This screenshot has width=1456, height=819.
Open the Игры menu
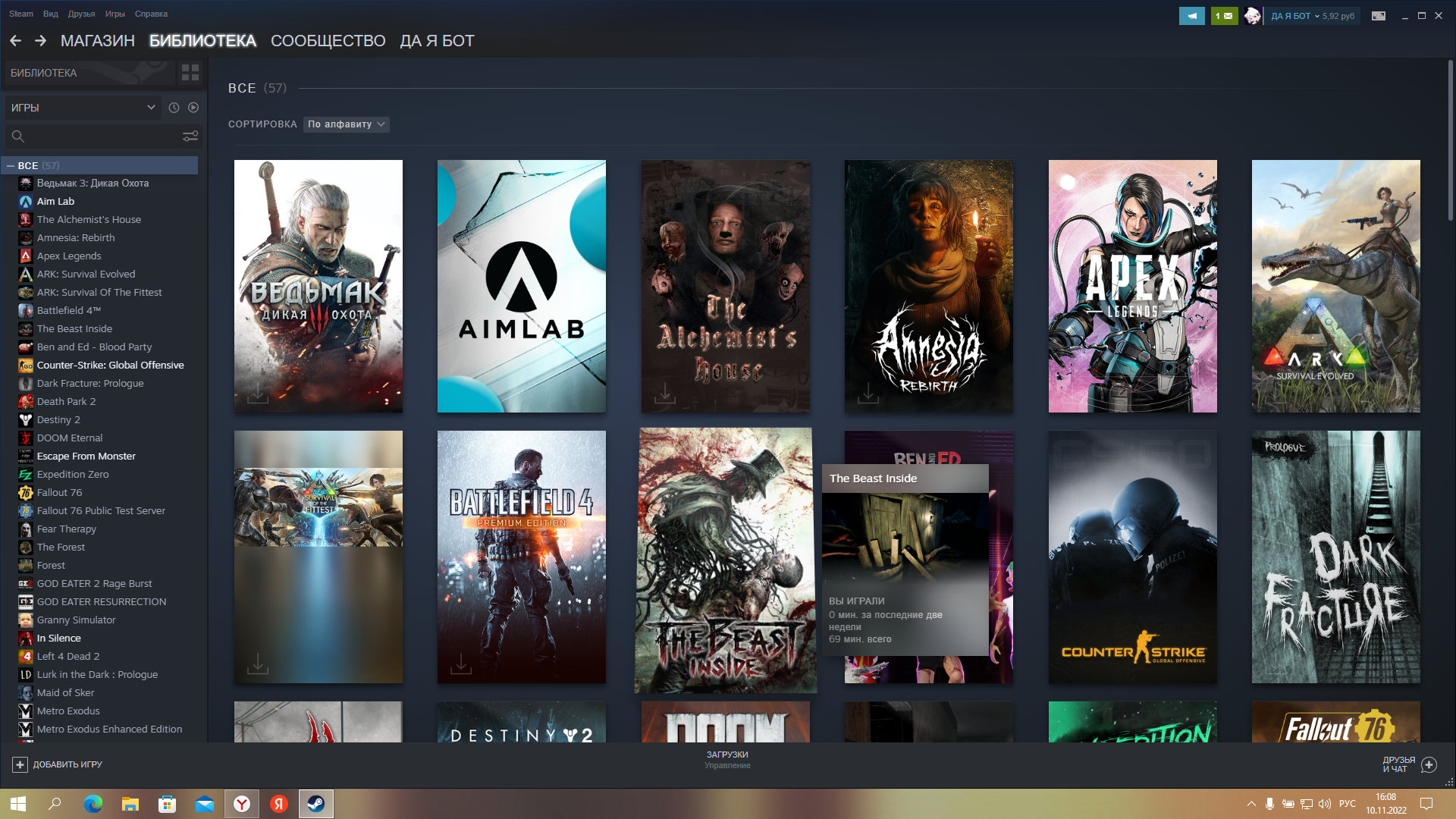tap(115, 14)
